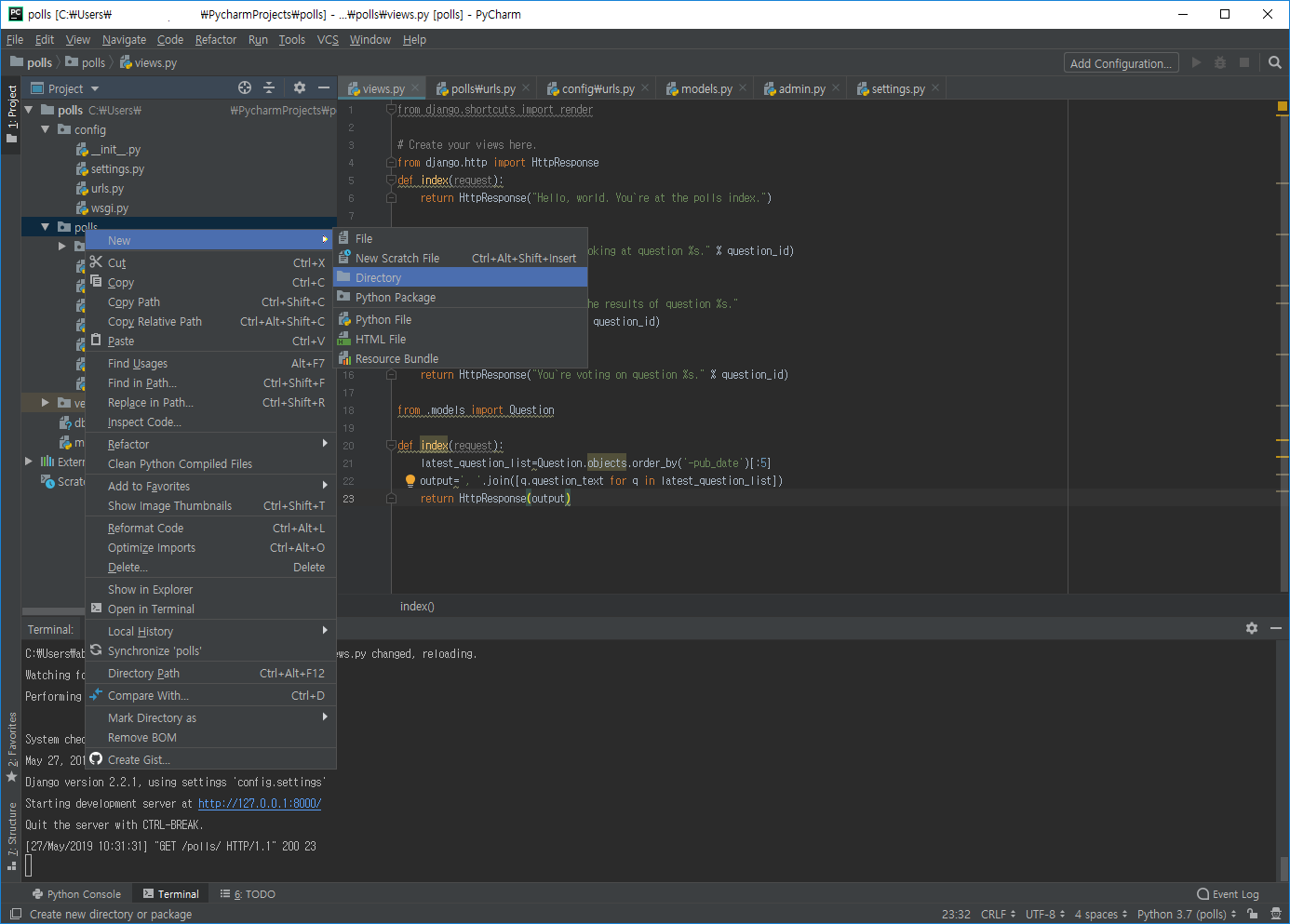Toggle tool window button at status bar left
This screenshot has width=1290, height=924.
(x=15, y=914)
